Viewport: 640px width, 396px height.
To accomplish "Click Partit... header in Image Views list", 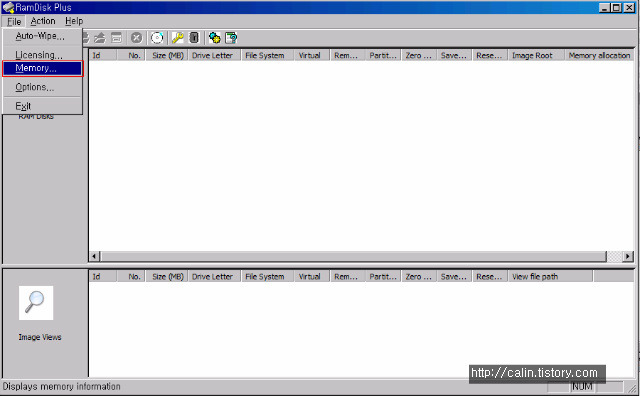I will pos(383,276).
